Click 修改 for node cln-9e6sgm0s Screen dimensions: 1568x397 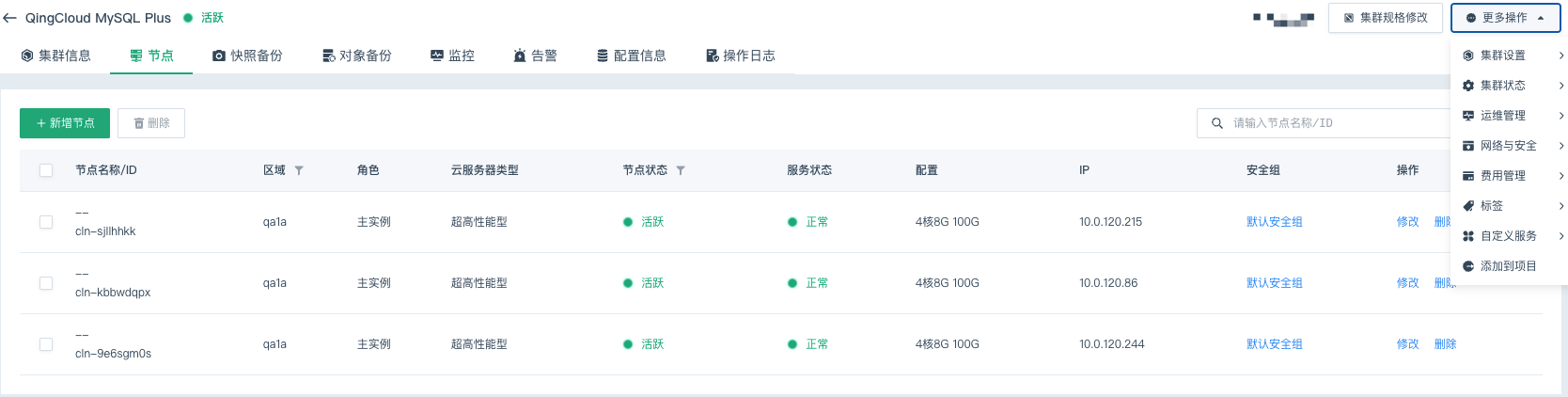click(1407, 344)
